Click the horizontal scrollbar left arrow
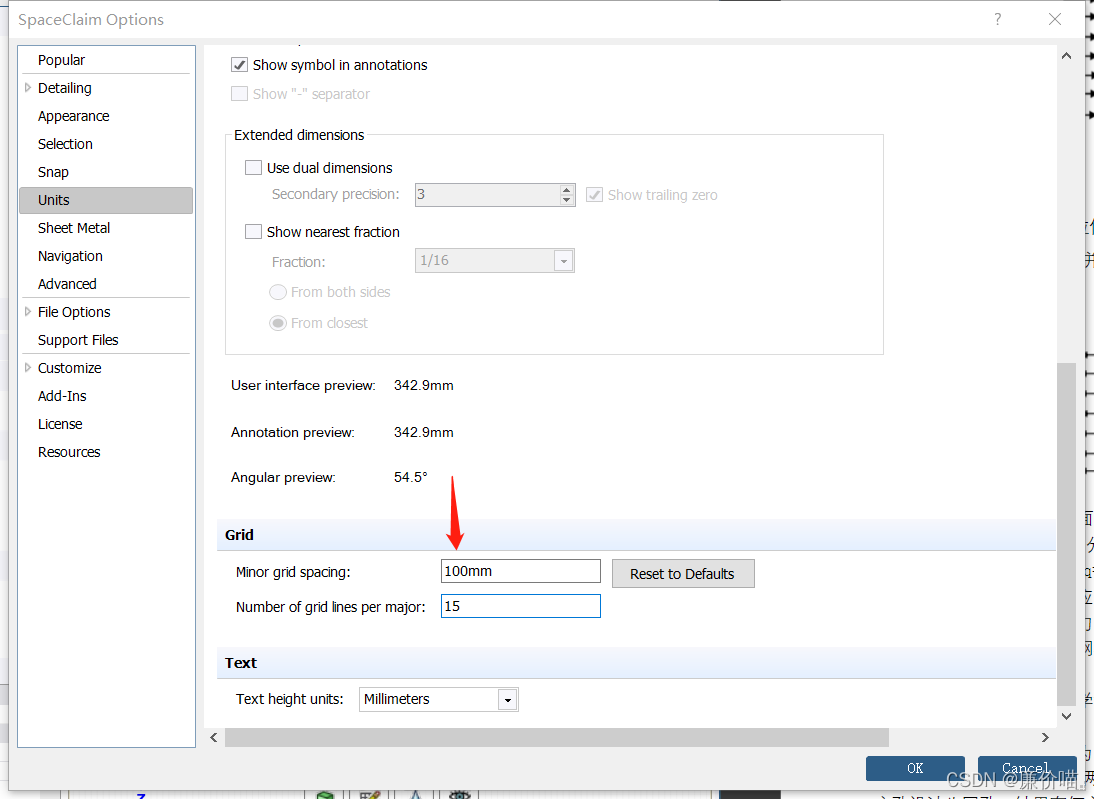The image size is (1094, 799). click(213, 737)
